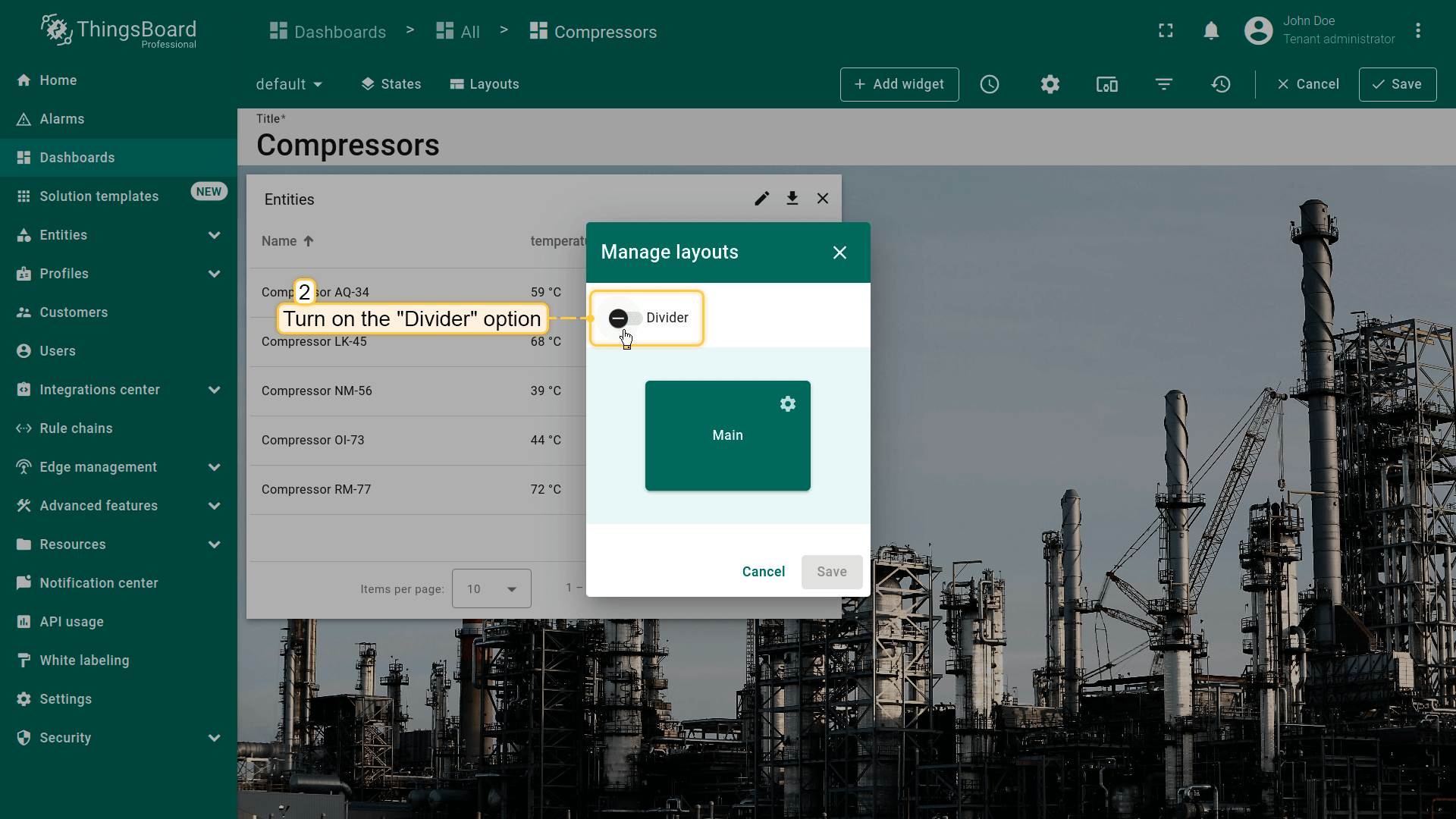Open the default state dropdown
The height and width of the screenshot is (819, 1456).
(289, 84)
